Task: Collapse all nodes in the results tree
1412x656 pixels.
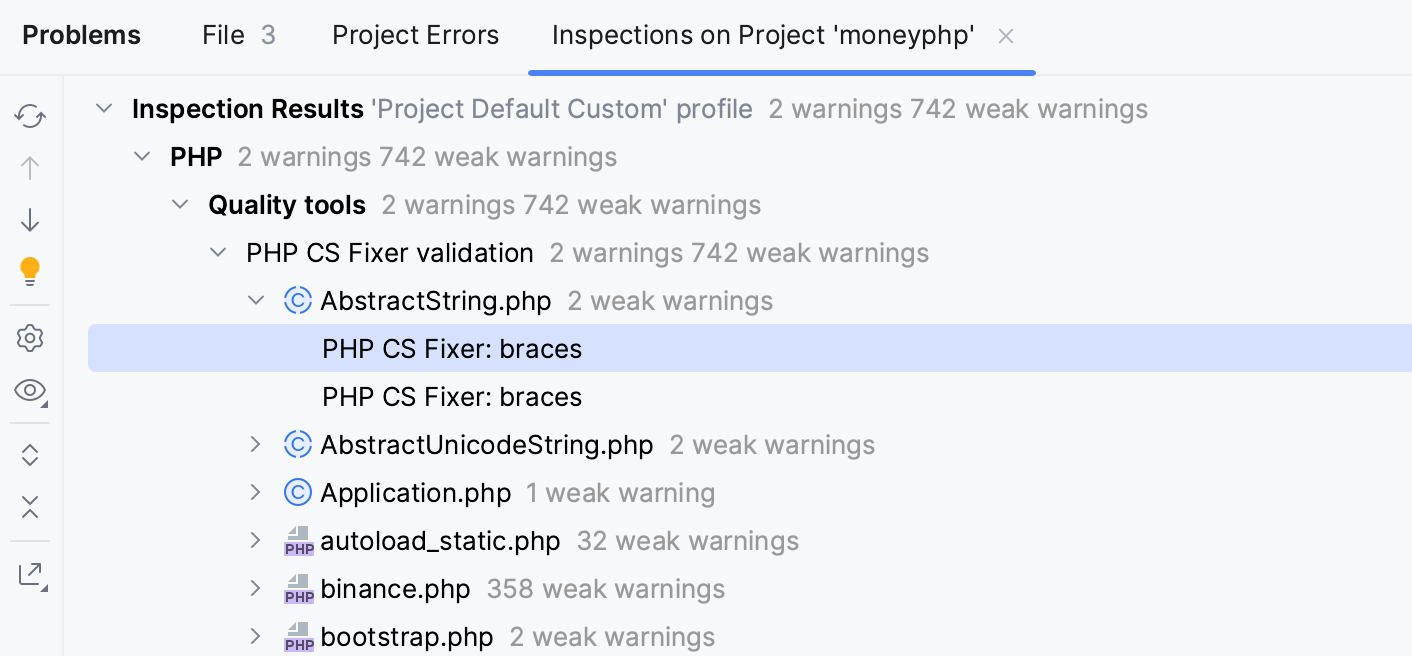Action: tap(29, 508)
